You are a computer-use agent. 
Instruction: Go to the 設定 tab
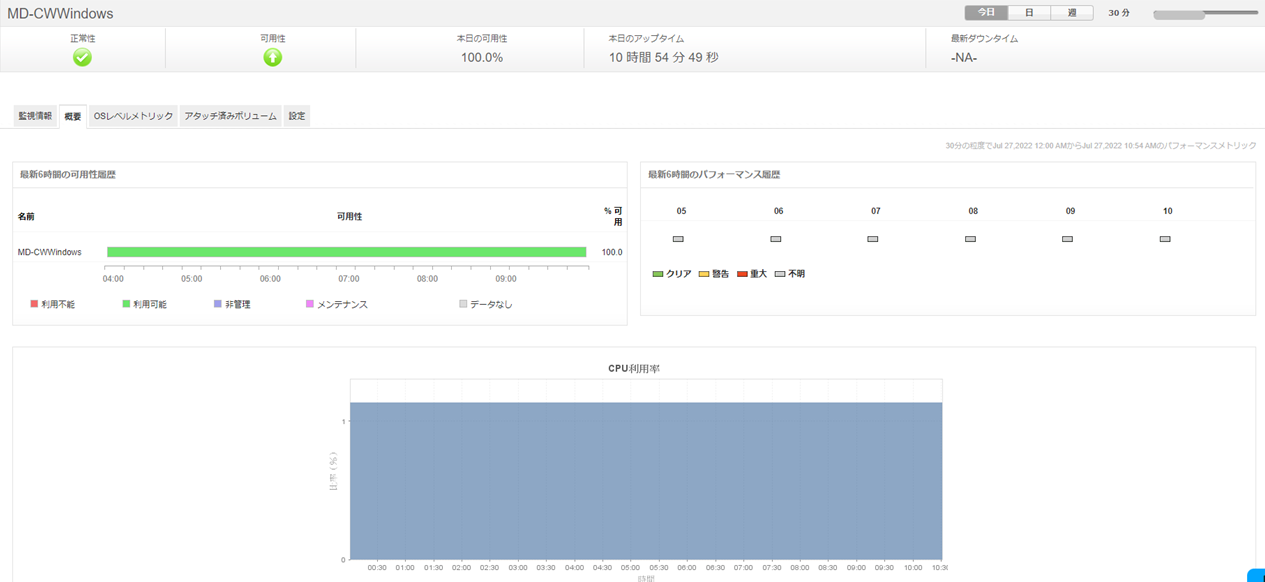coord(297,116)
